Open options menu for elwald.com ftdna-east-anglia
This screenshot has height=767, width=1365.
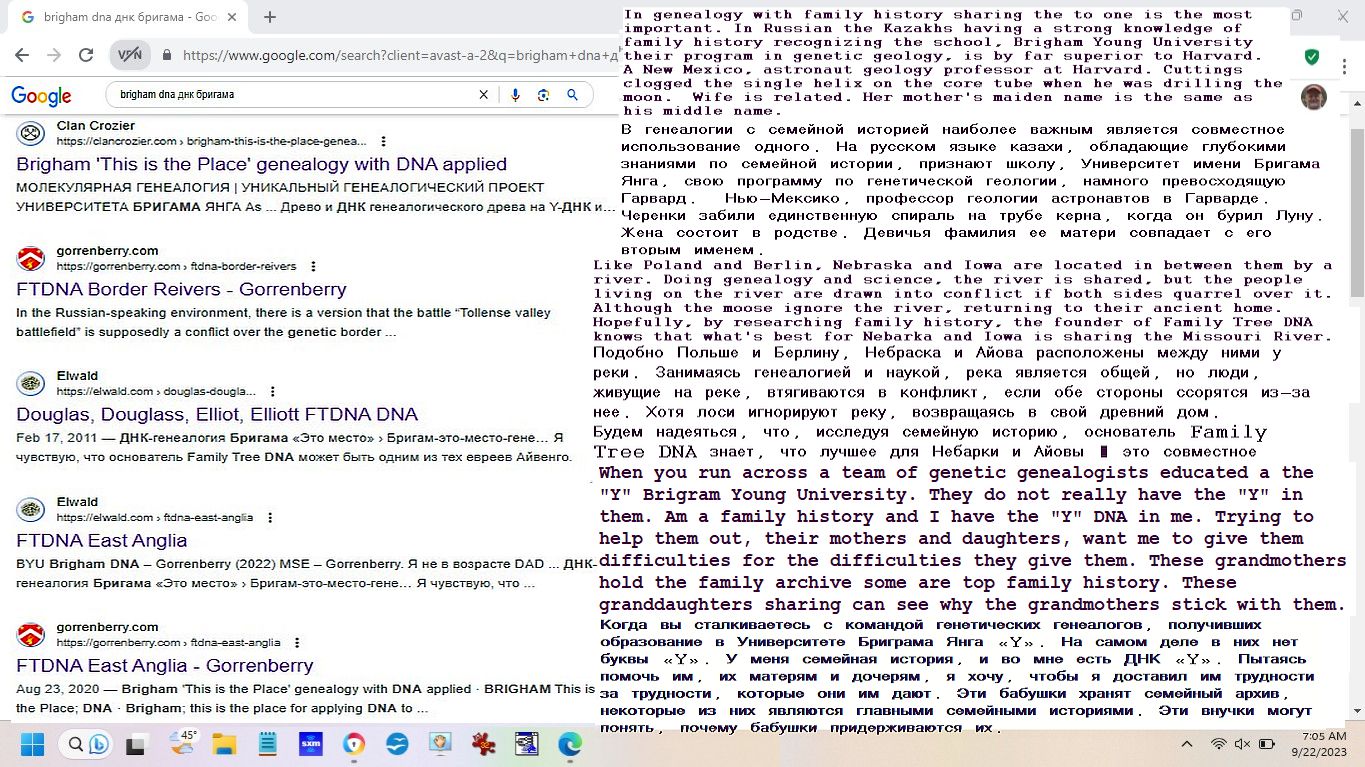(270, 517)
